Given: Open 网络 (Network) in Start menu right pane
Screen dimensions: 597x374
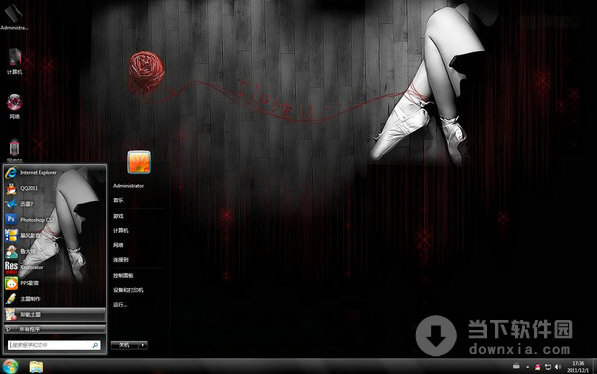Looking at the screenshot, I should (x=118, y=245).
